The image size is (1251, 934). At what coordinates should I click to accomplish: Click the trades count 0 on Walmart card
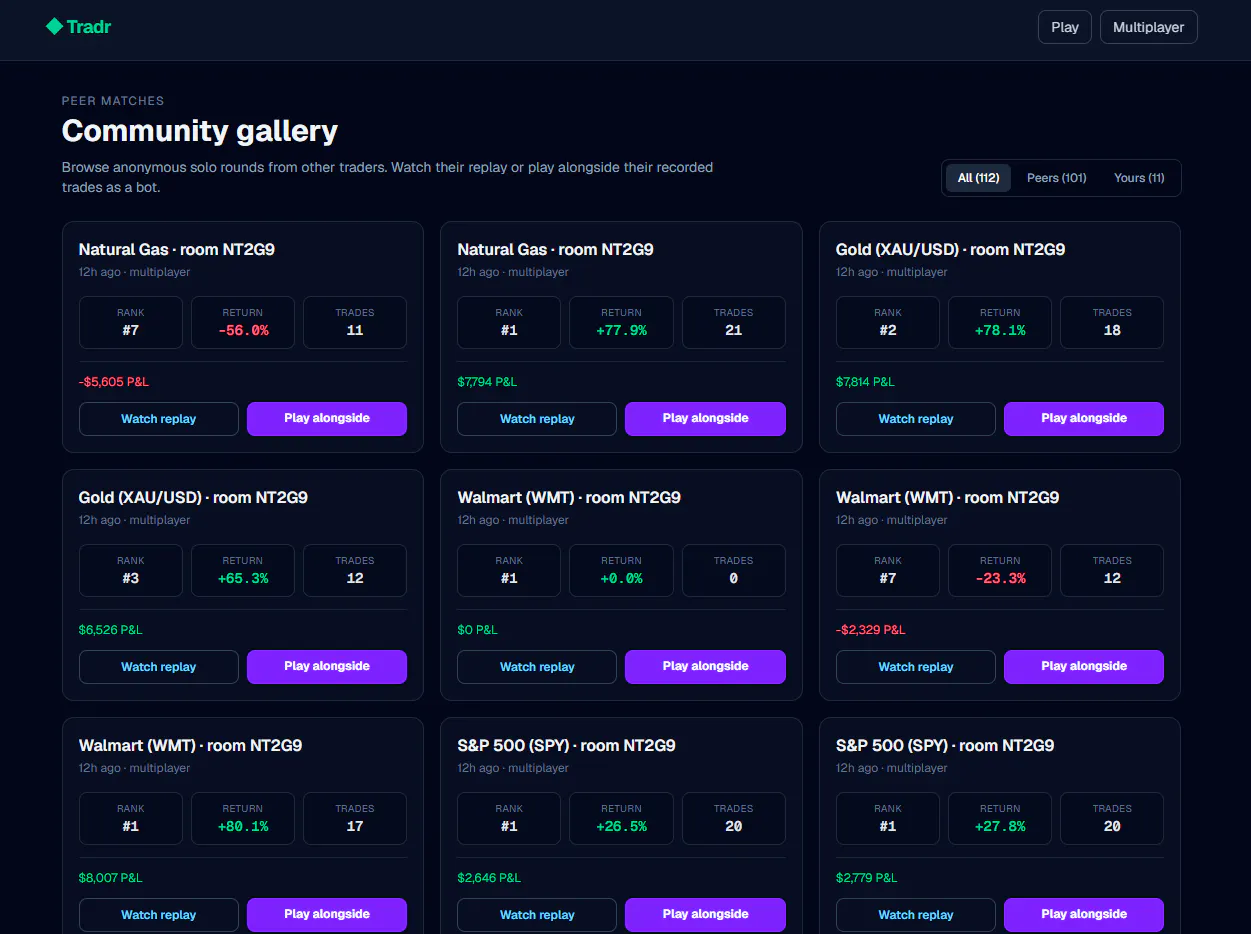(x=734, y=578)
